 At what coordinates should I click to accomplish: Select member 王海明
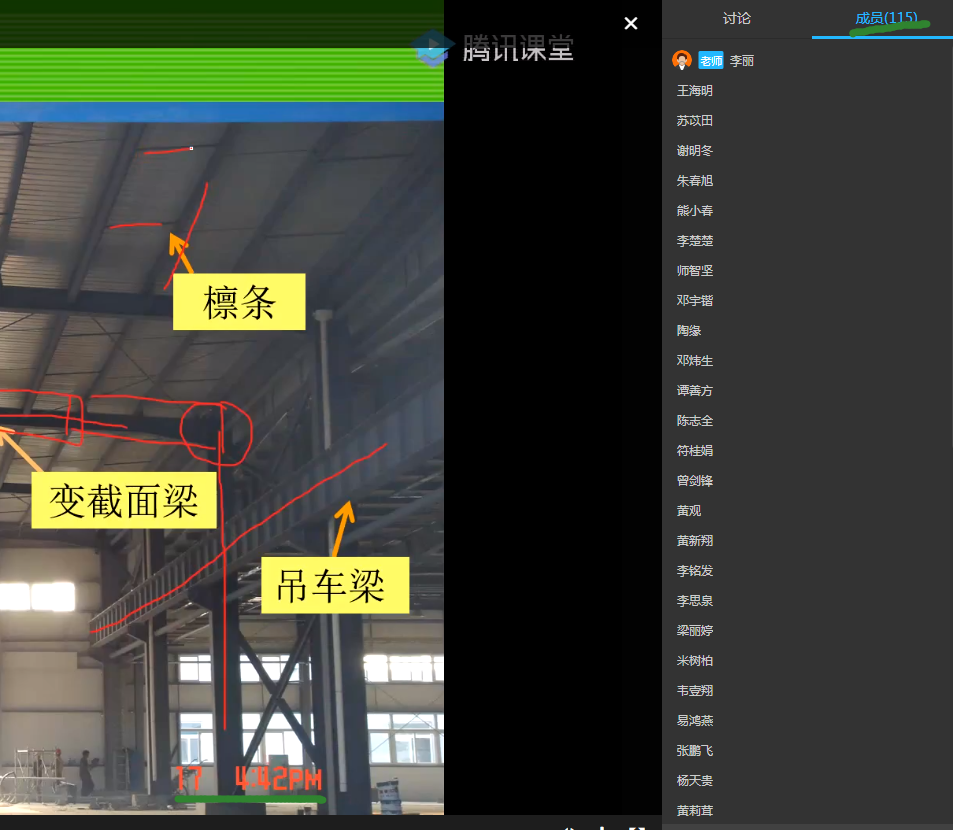[x=695, y=91]
